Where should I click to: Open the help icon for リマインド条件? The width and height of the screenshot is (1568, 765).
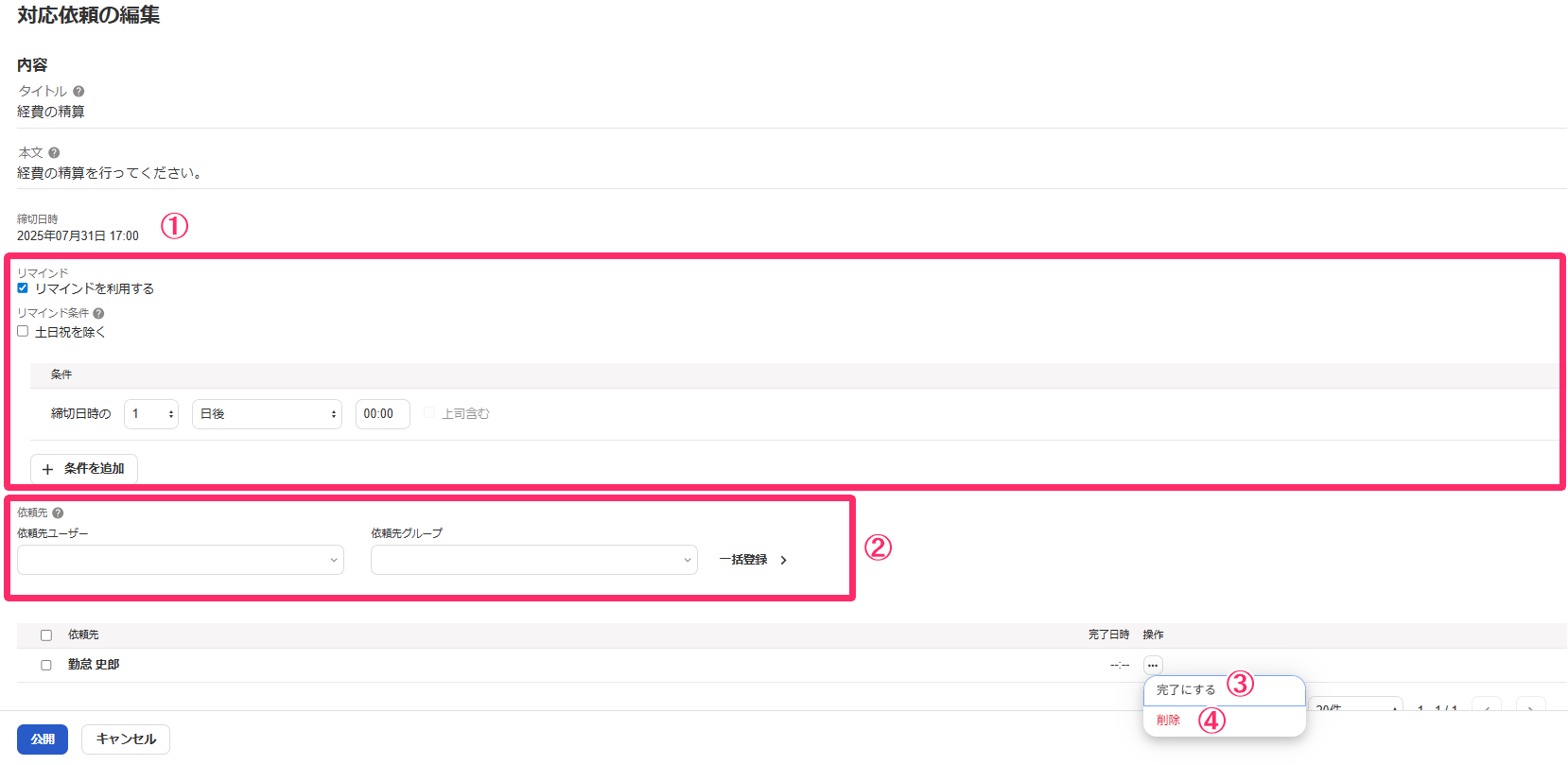tap(98, 314)
